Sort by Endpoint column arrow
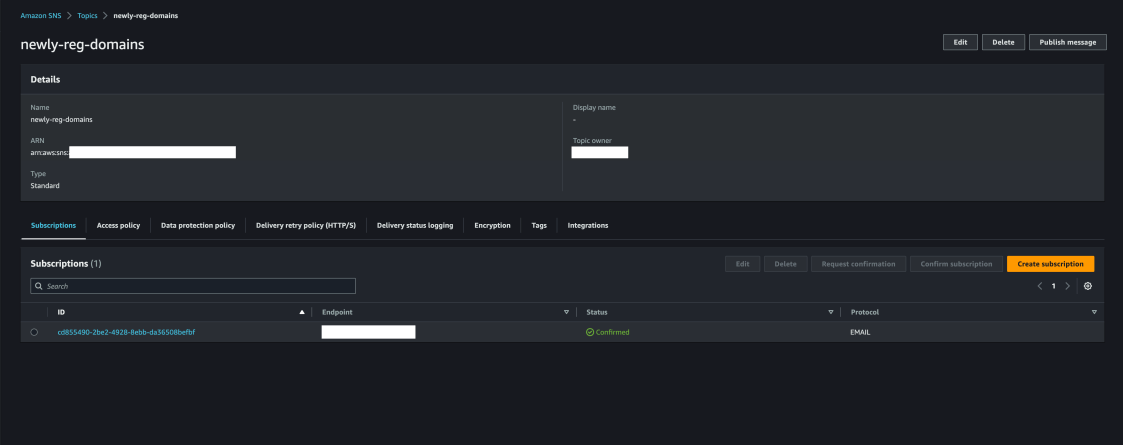 pyautogui.click(x=566, y=312)
